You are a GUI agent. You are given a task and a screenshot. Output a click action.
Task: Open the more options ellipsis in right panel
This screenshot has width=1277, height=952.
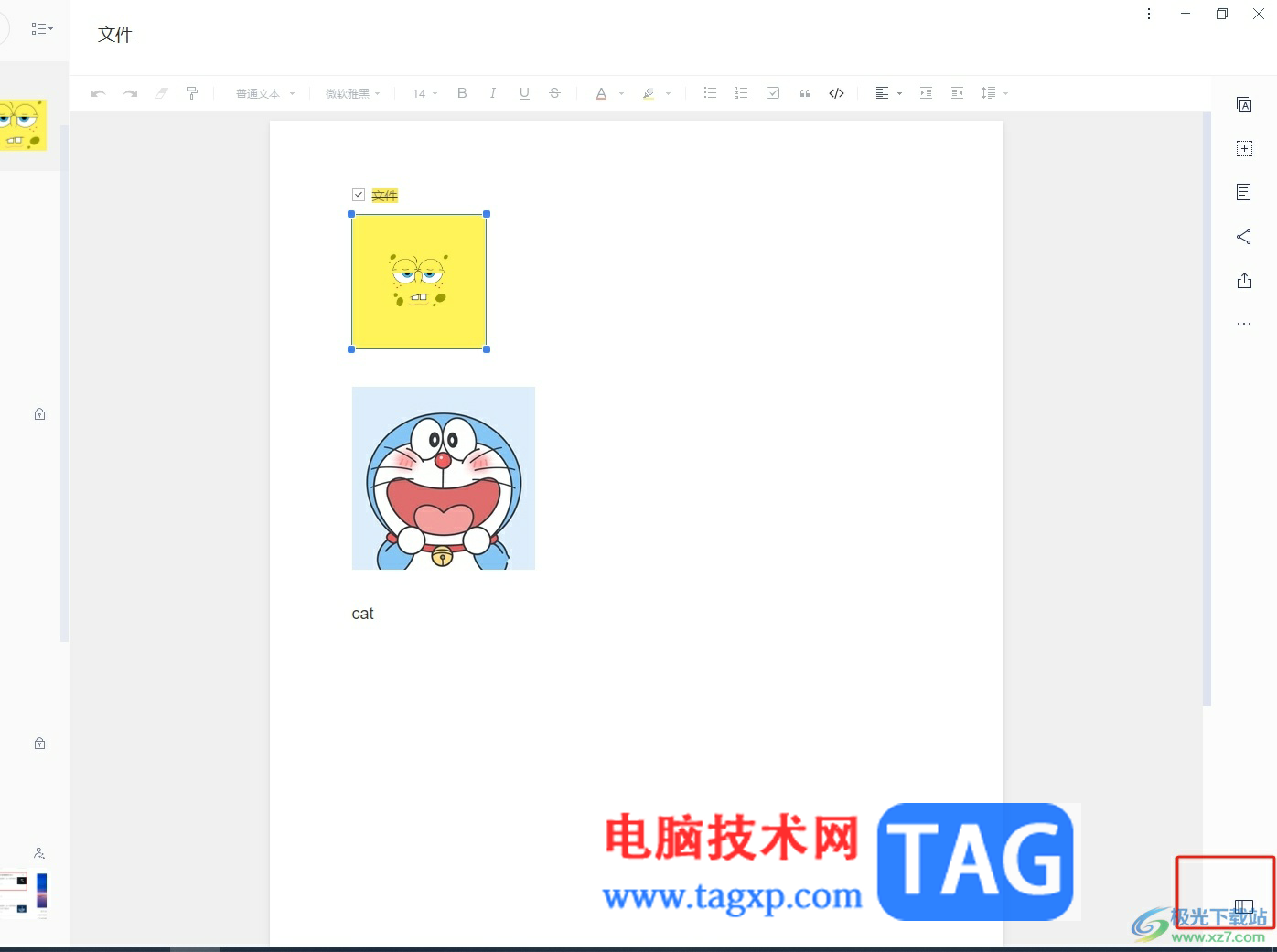pos(1244,324)
